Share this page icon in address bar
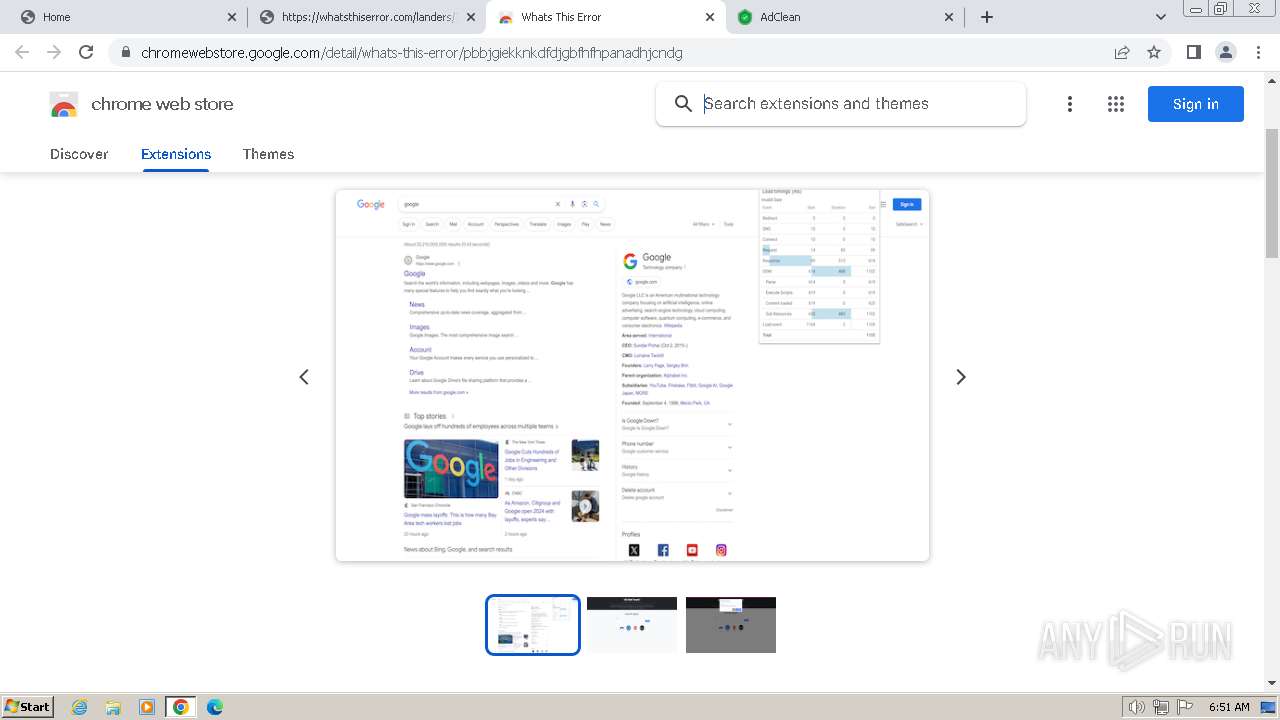 [1122, 52]
